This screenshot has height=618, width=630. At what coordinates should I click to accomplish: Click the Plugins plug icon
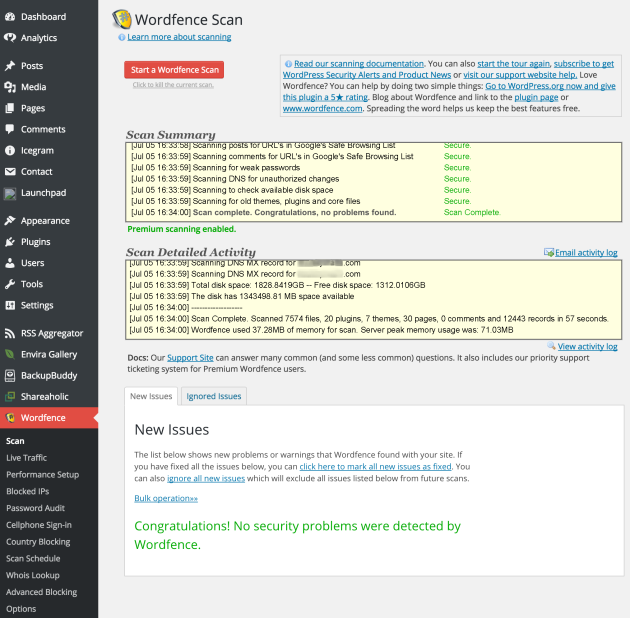click(x=10, y=242)
